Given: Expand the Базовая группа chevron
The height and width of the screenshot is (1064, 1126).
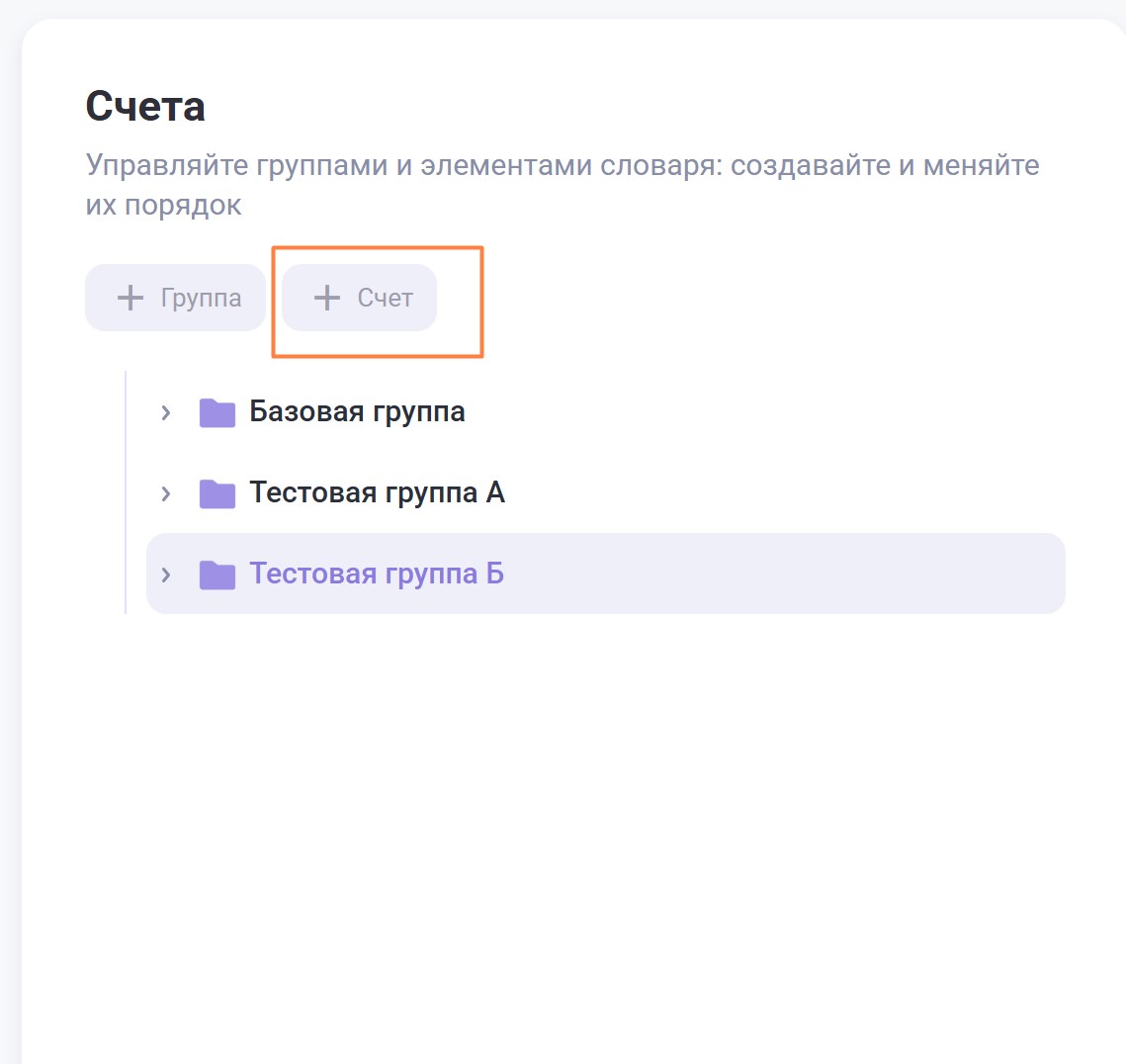Looking at the screenshot, I should click(166, 412).
